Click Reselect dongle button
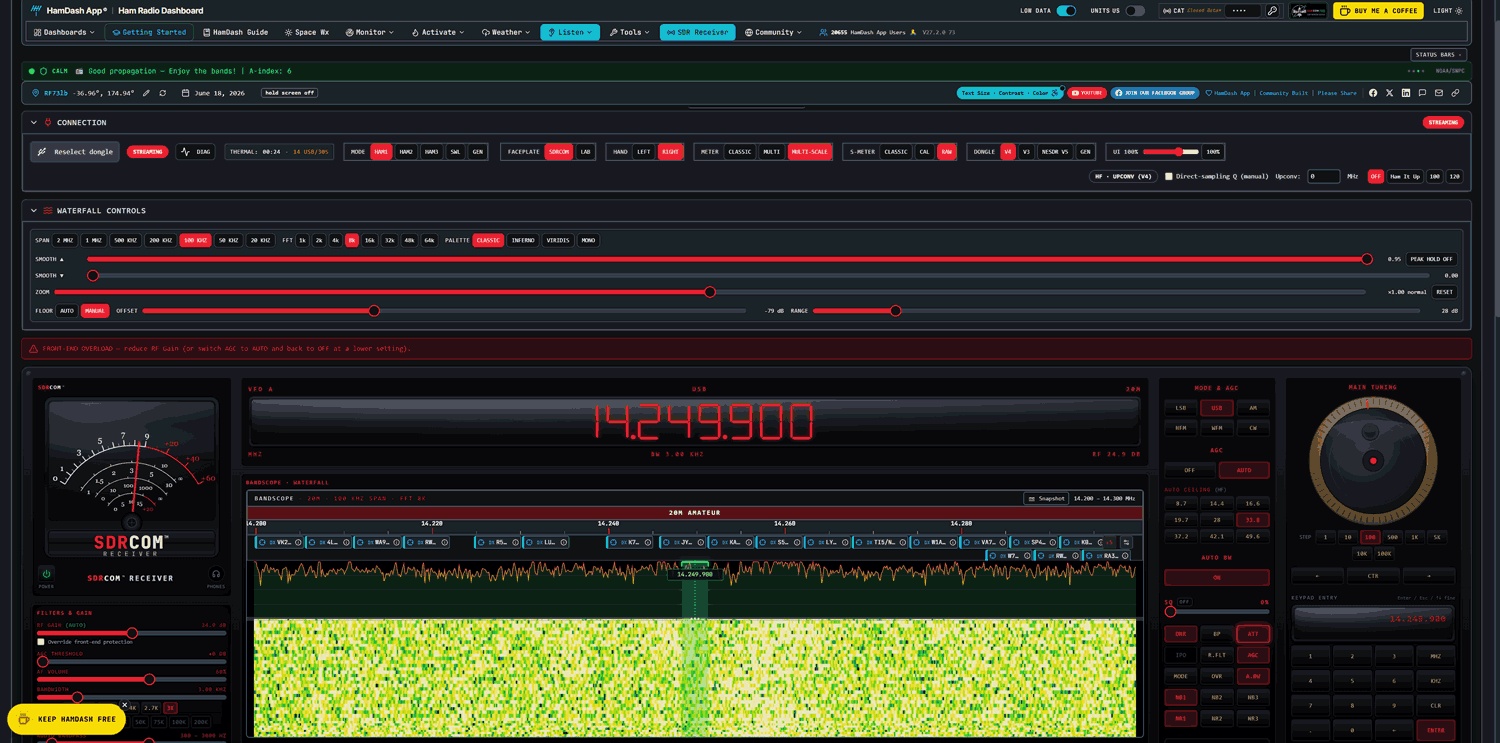 (75, 152)
